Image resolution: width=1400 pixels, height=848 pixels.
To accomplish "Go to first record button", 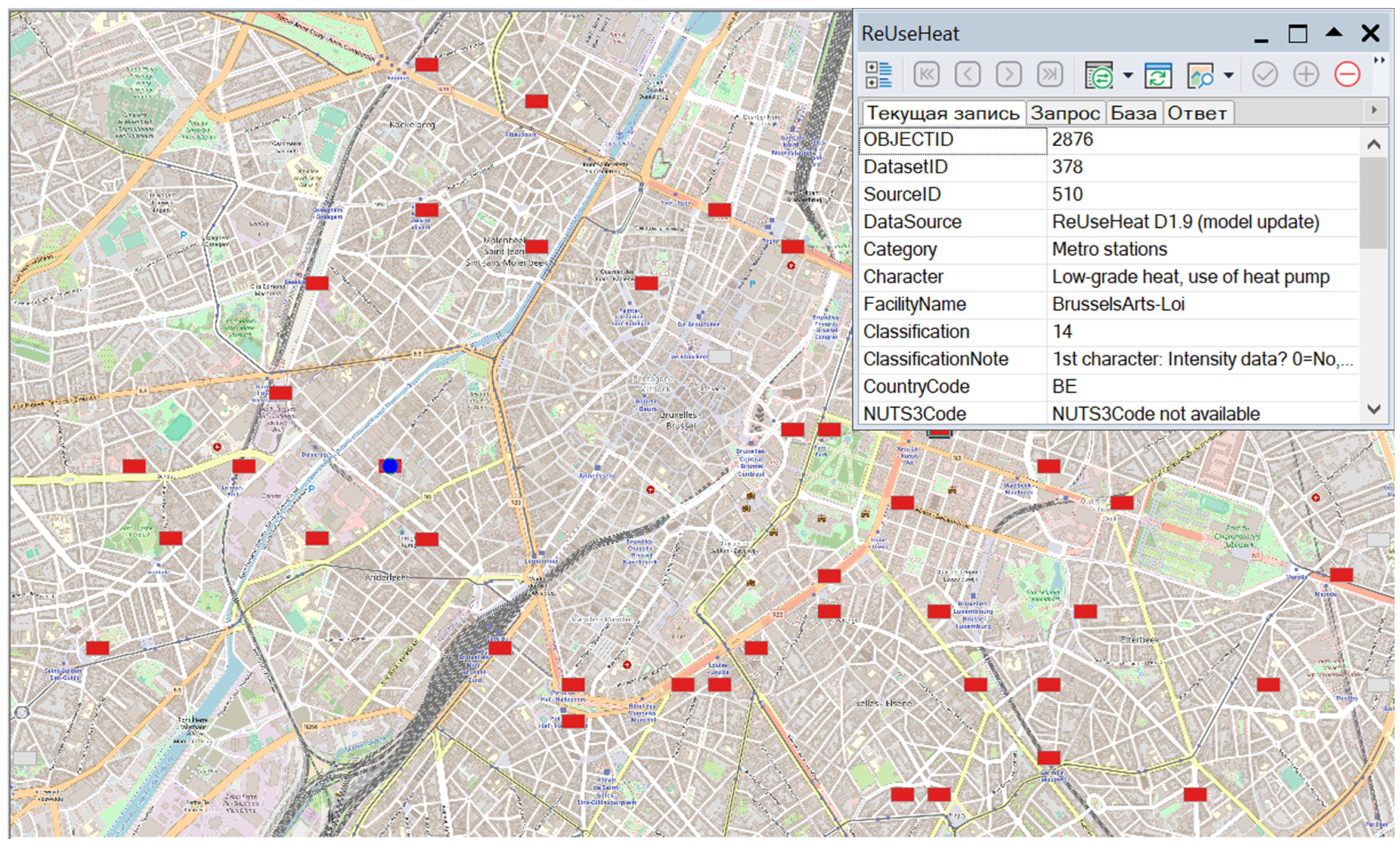I will [x=926, y=75].
